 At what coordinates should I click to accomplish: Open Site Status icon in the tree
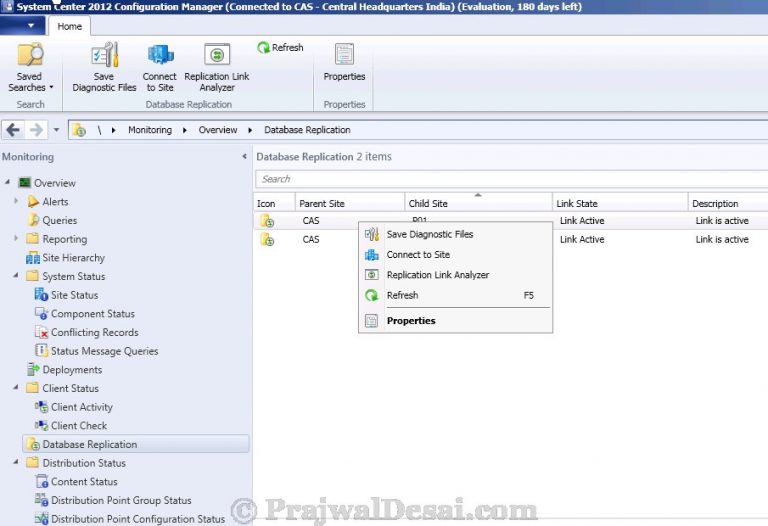(41, 295)
